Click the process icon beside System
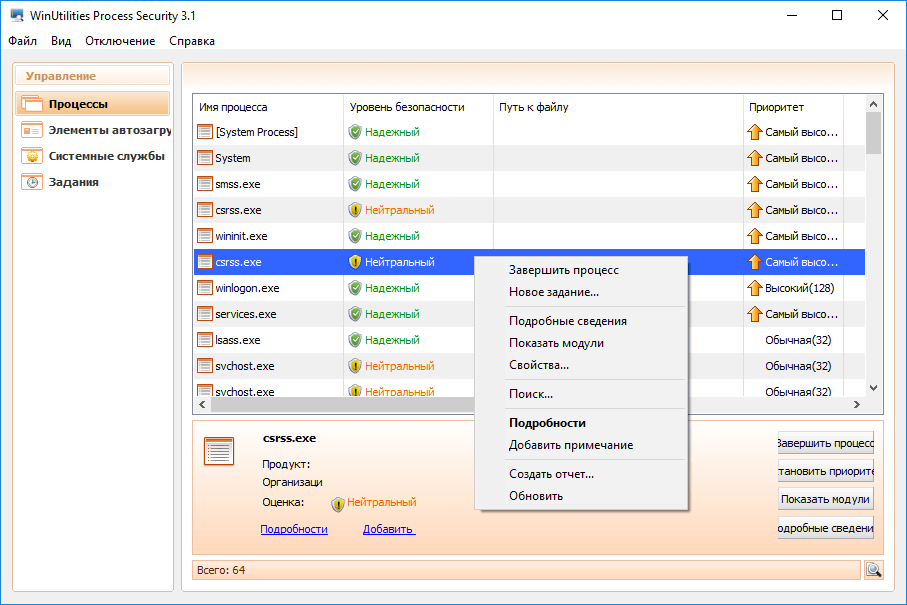 click(205, 158)
